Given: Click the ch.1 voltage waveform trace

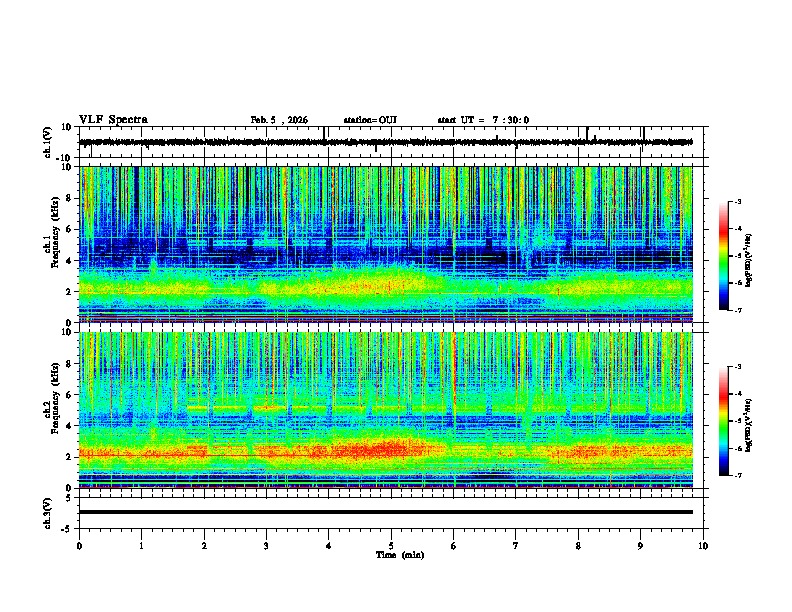Looking at the screenshot, I should [x=385, y=142].
